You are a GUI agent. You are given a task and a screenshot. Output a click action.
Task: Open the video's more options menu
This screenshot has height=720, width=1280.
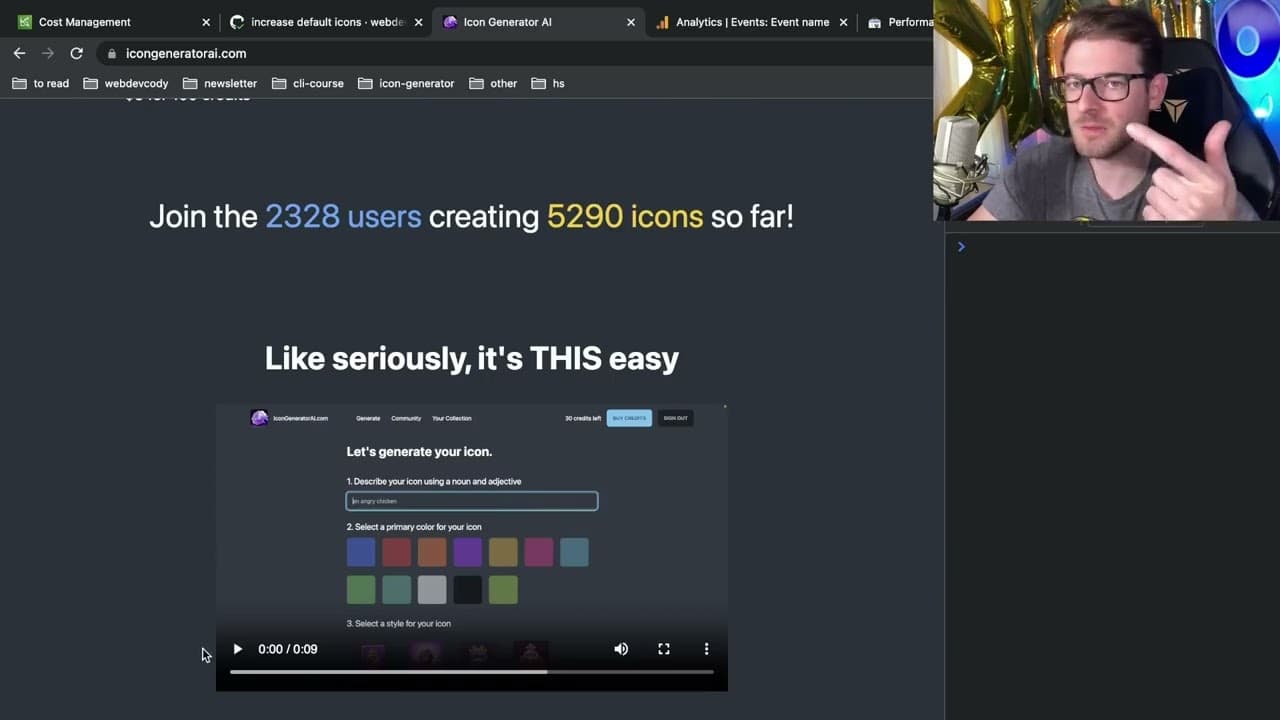[x=706, y=649]
